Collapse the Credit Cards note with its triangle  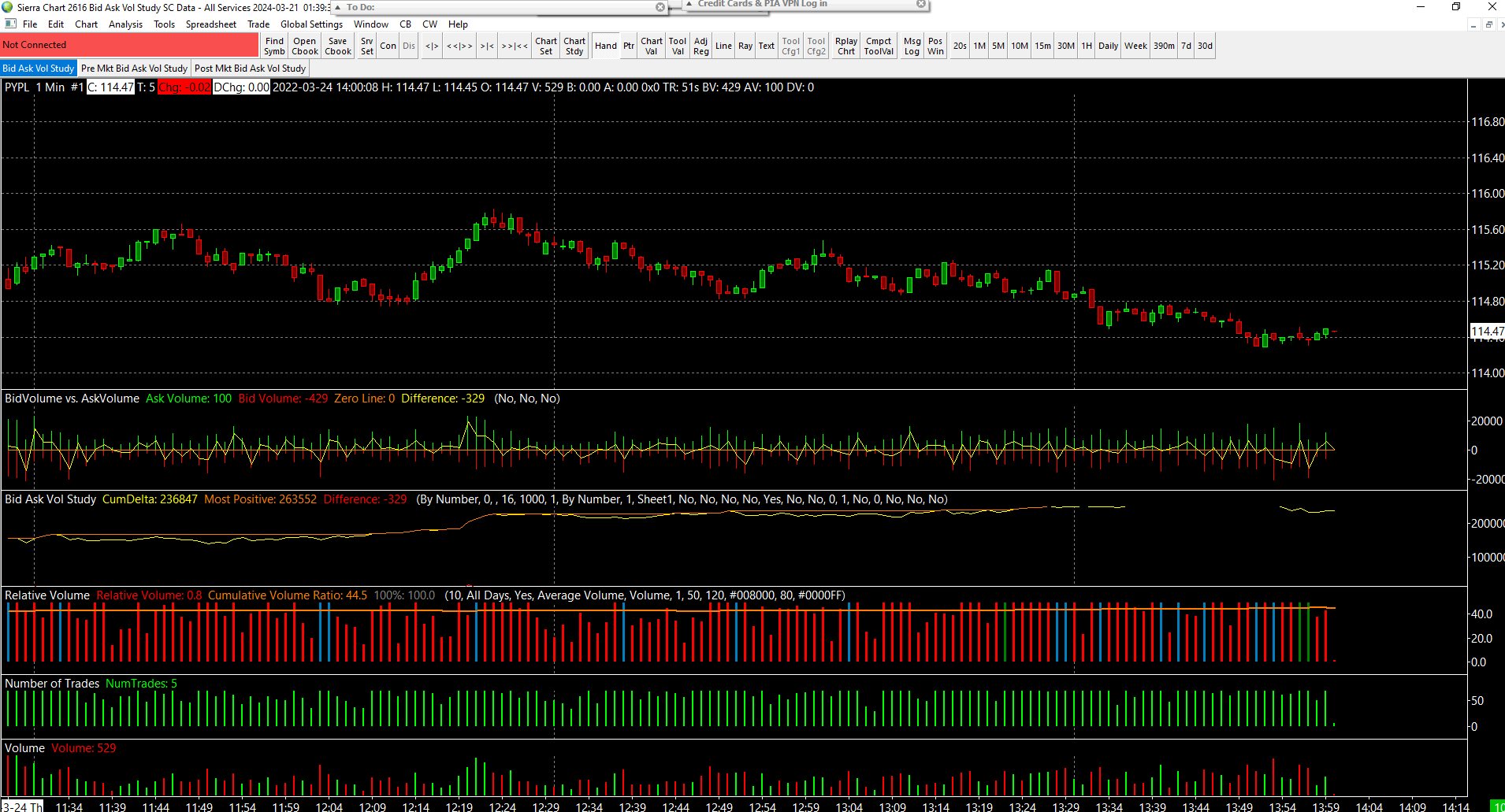(x=689, y=4)
